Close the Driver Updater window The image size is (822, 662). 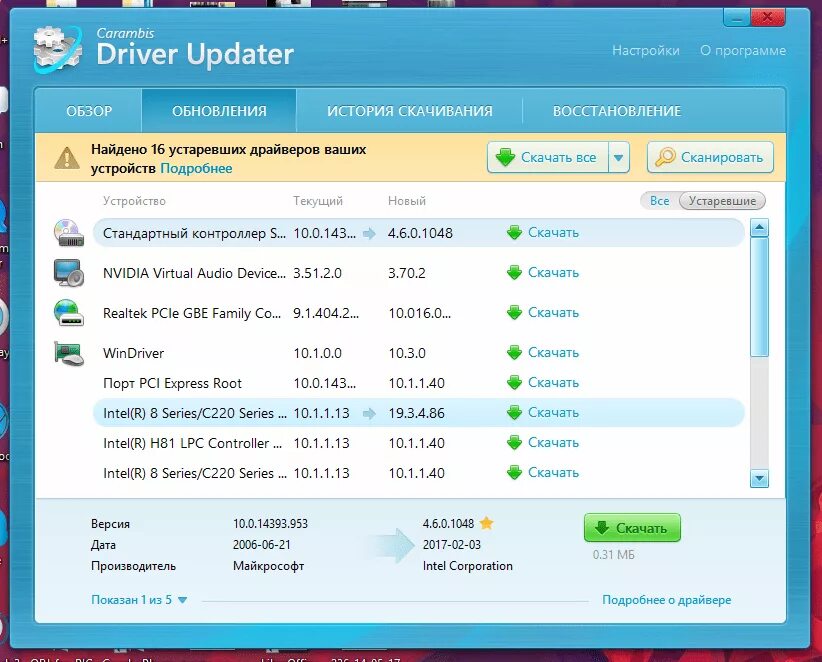[767, 18]
